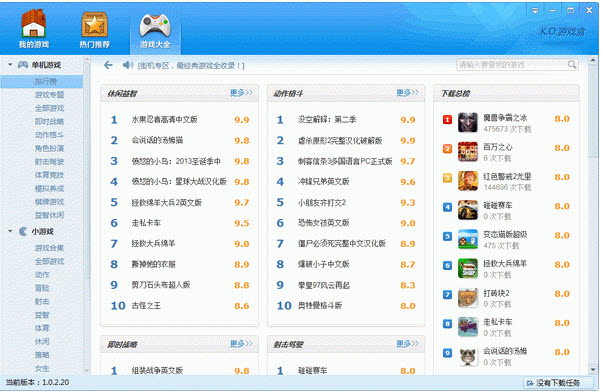Select 射击驾驶 in the sidebar

pos(49,162)
